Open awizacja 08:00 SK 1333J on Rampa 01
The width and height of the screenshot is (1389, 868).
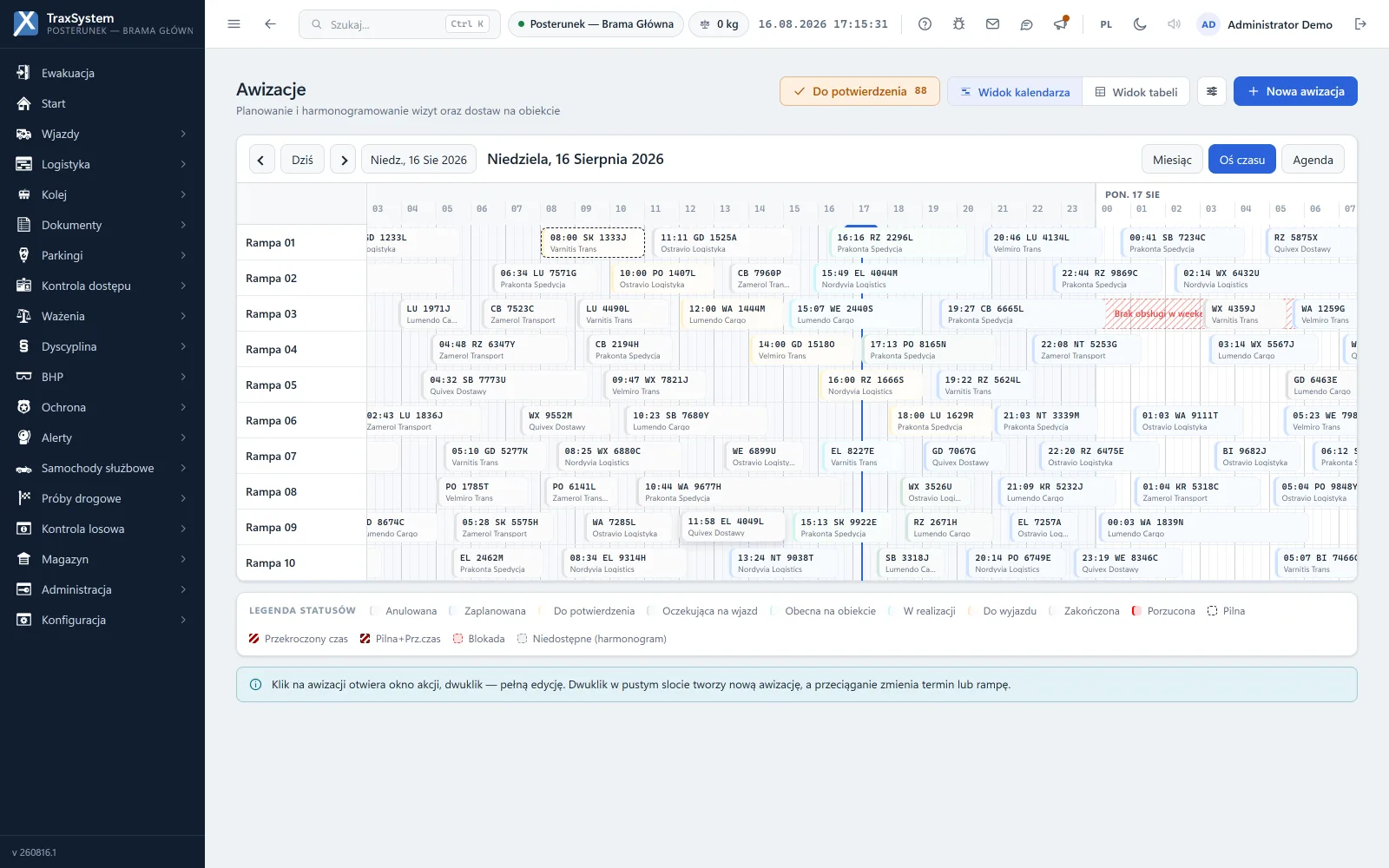(x=593, y=243)
